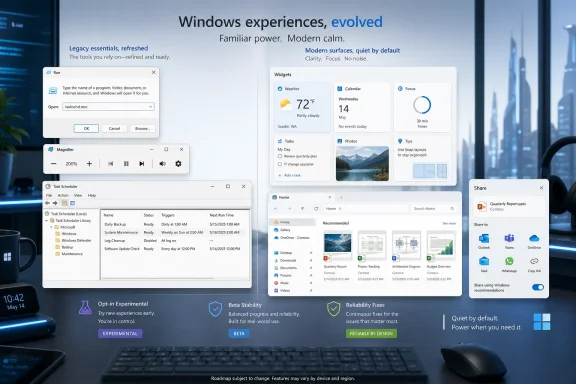576x384 pixels.
Task: Open the Action menu in Task Scheduler
Action: pos(63,195)
